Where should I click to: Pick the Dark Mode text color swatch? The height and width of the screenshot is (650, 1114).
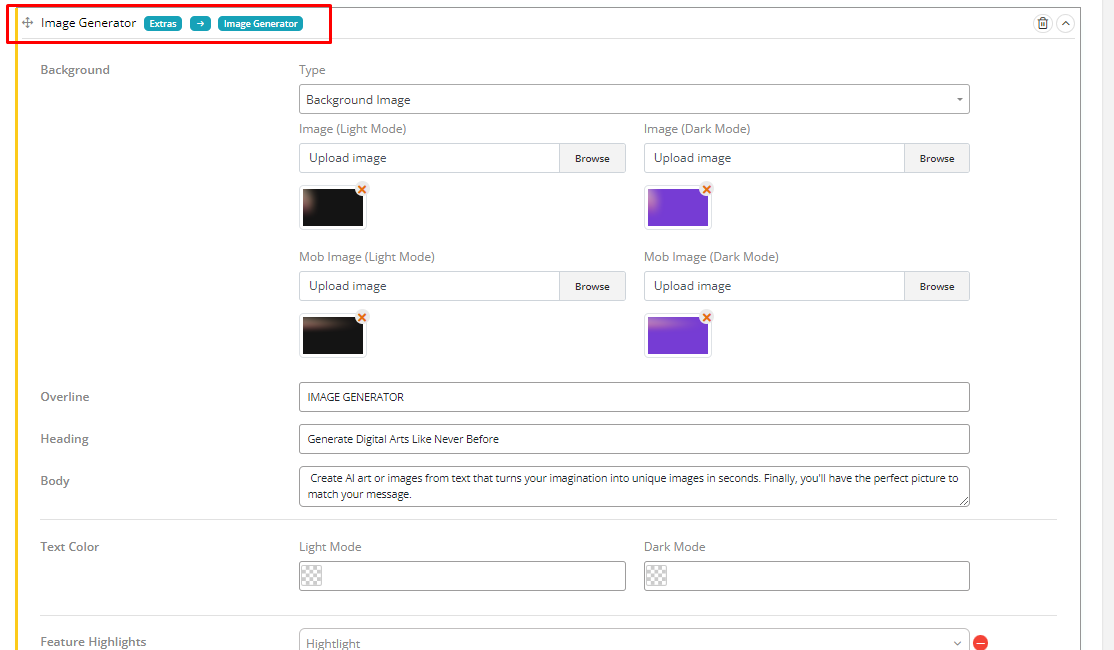point(656,576)
